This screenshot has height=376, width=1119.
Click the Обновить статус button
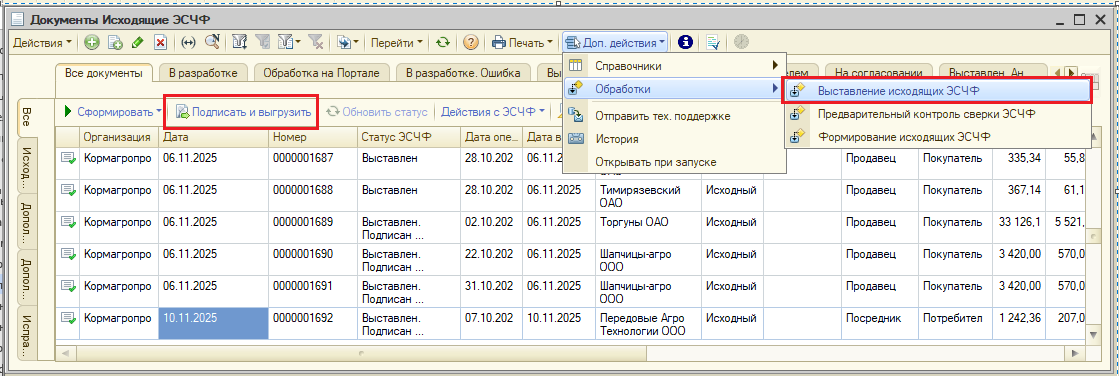coord(377,111)
